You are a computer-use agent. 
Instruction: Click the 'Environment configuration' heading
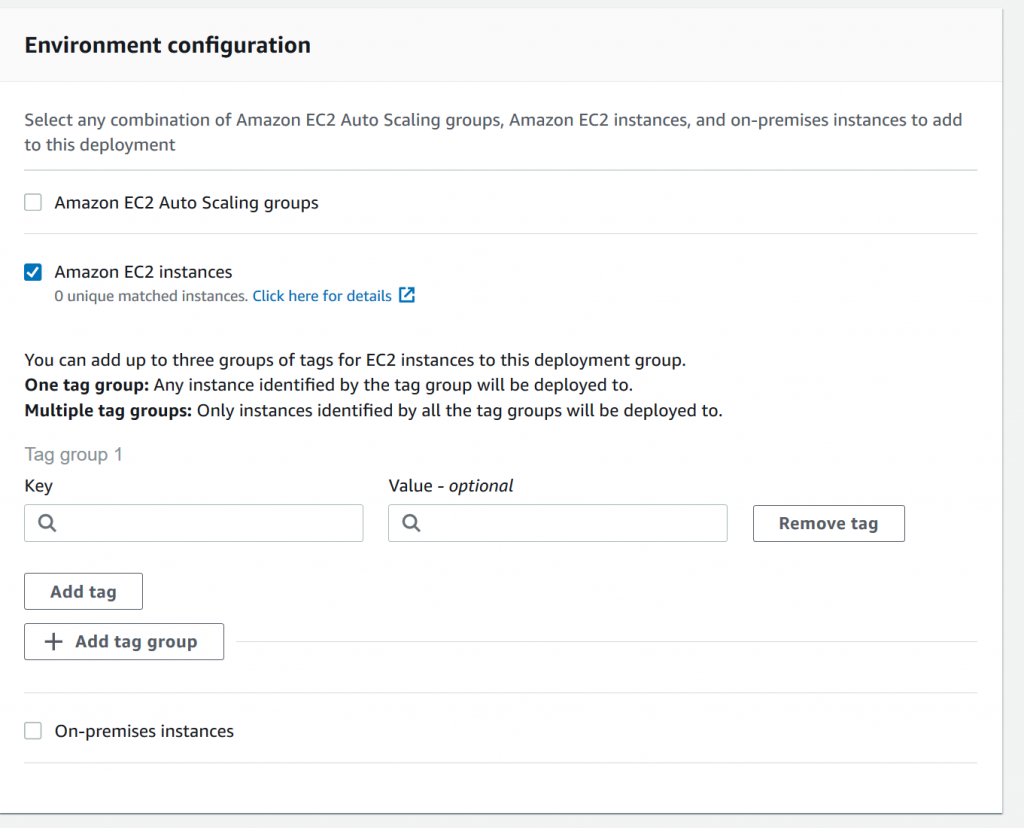coord(168,45)
